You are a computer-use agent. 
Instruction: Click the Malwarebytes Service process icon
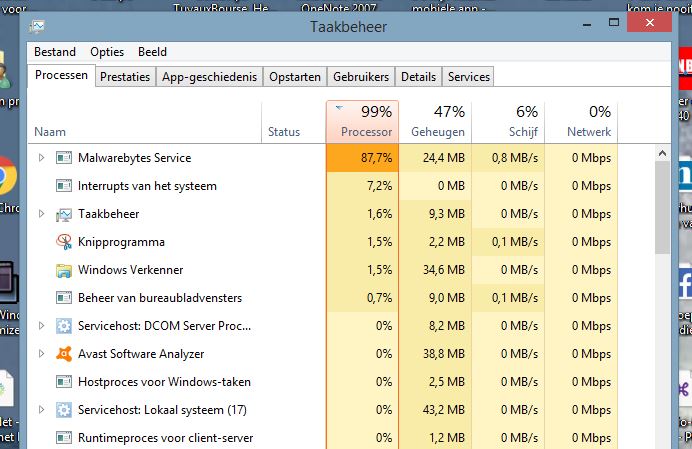(x=64, y=158)
